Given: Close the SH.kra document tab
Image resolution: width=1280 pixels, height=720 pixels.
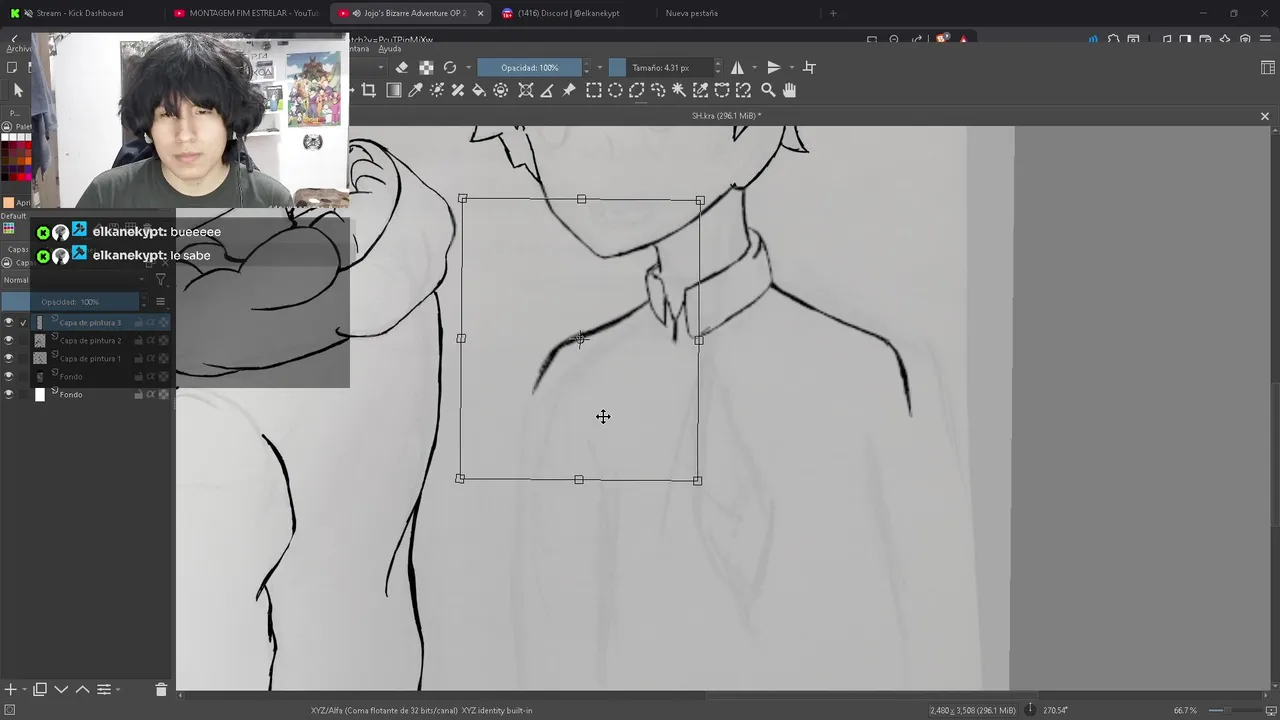Looking at the screenshot, I should click(1265, 116).
